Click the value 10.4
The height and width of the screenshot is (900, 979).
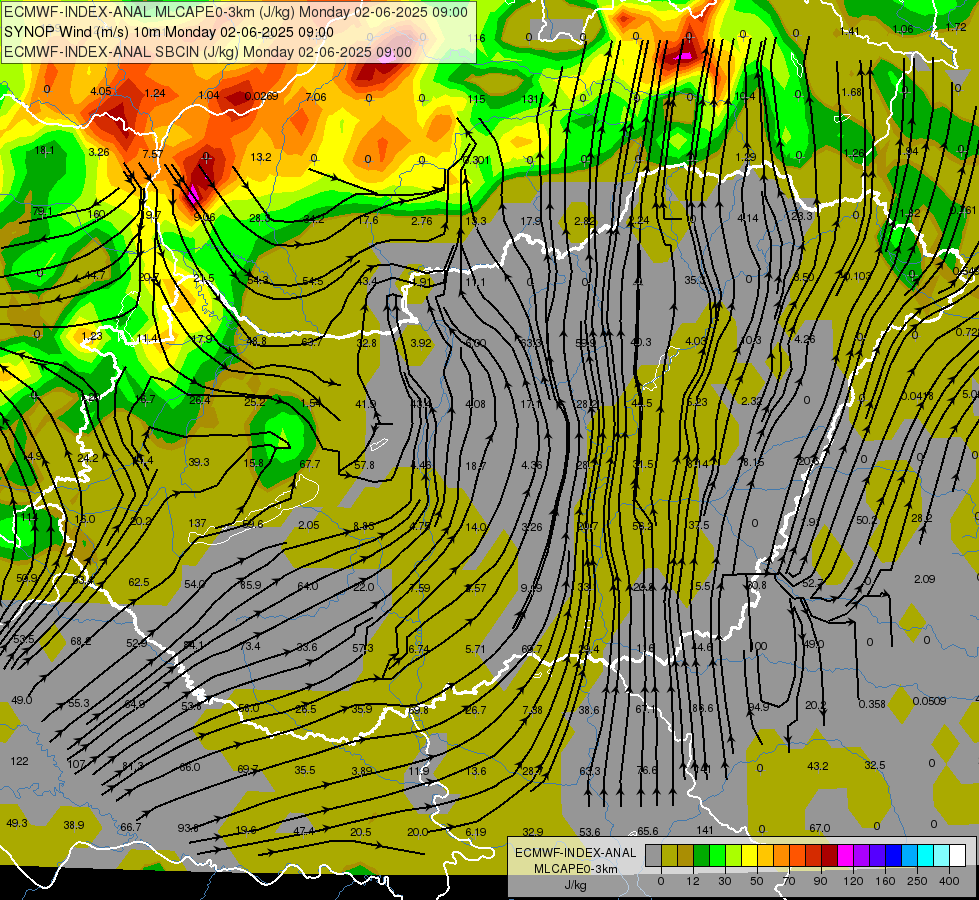click(745, 96)
